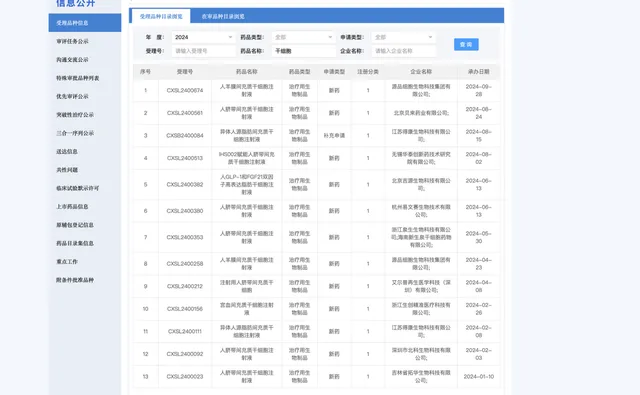Click the 受理品种信息 highlighted sidebar item
The image size is (640, 395).
coord(84,23)
